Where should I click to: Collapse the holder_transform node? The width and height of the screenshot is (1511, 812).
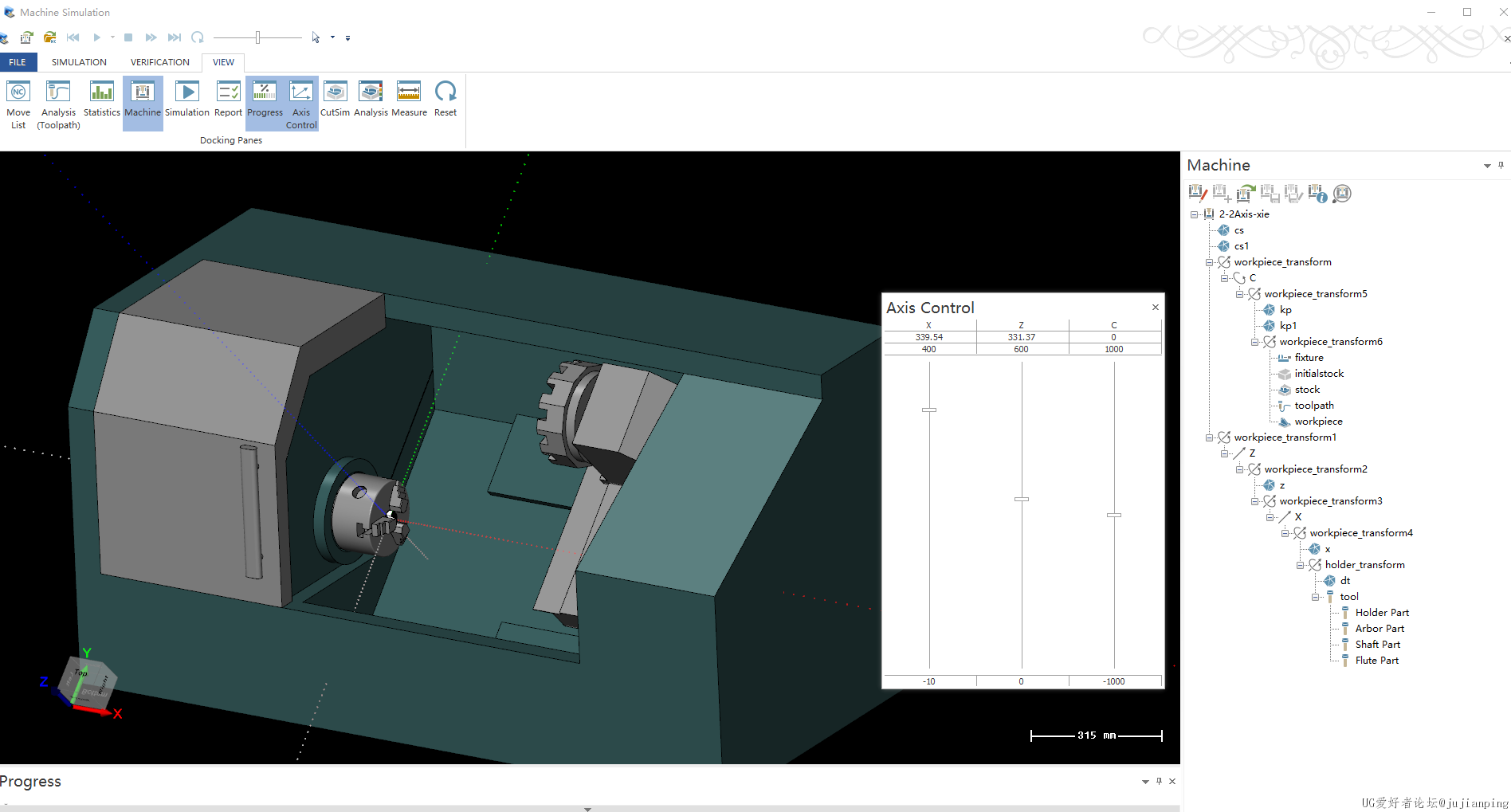[1300, 565]
